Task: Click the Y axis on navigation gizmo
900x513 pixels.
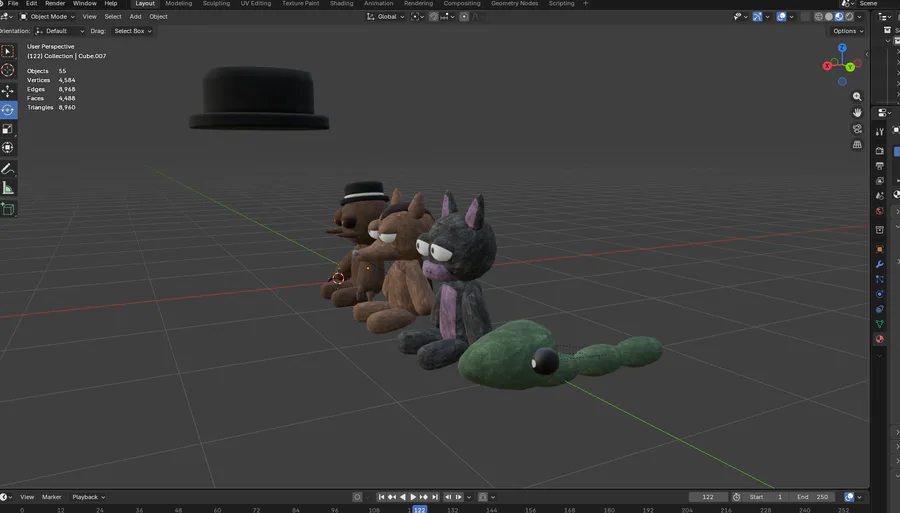Action: (850, 67)
